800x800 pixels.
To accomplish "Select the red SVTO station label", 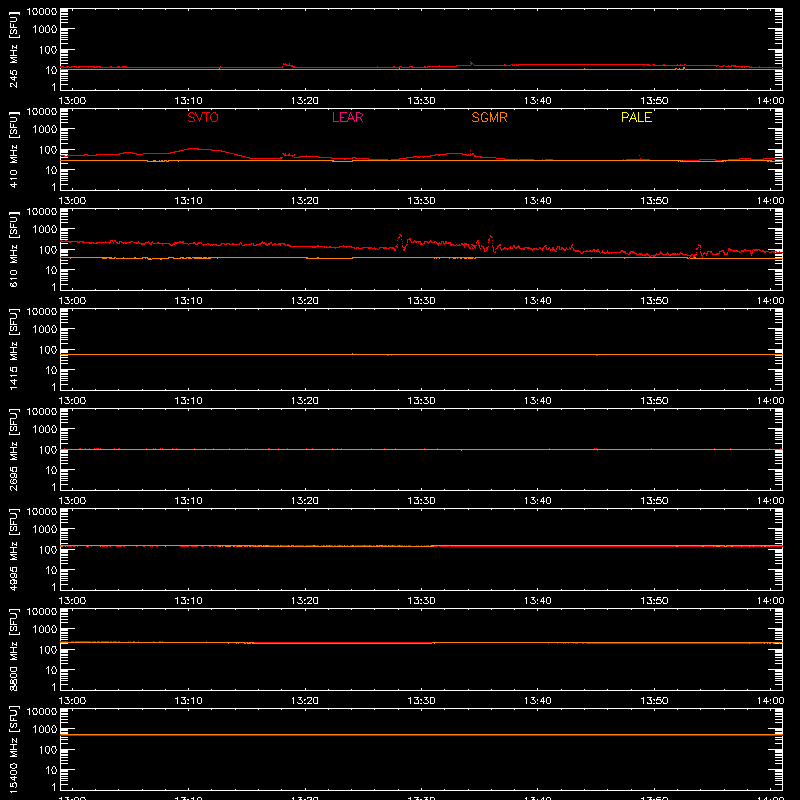I will pyautogui.click(x=203, y=117).
